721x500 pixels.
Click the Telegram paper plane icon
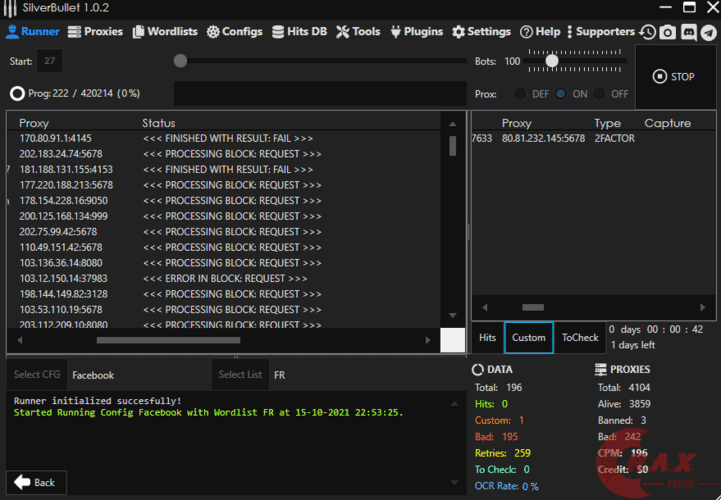click(708, 32)
